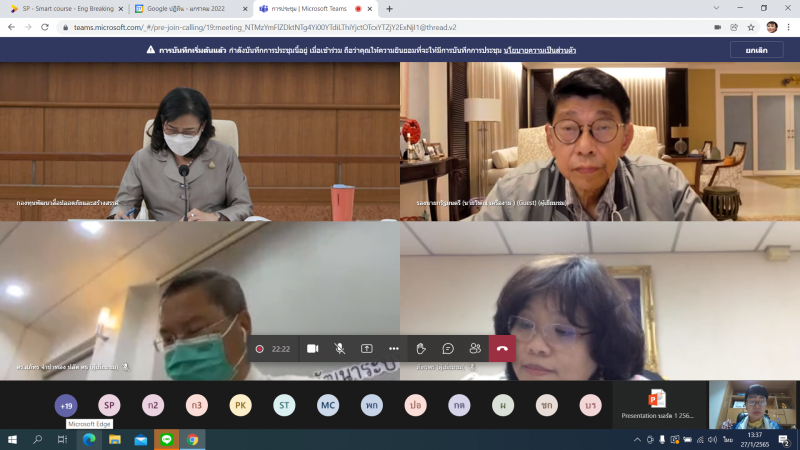Open Task View on the taskbar

pos(62,439)
